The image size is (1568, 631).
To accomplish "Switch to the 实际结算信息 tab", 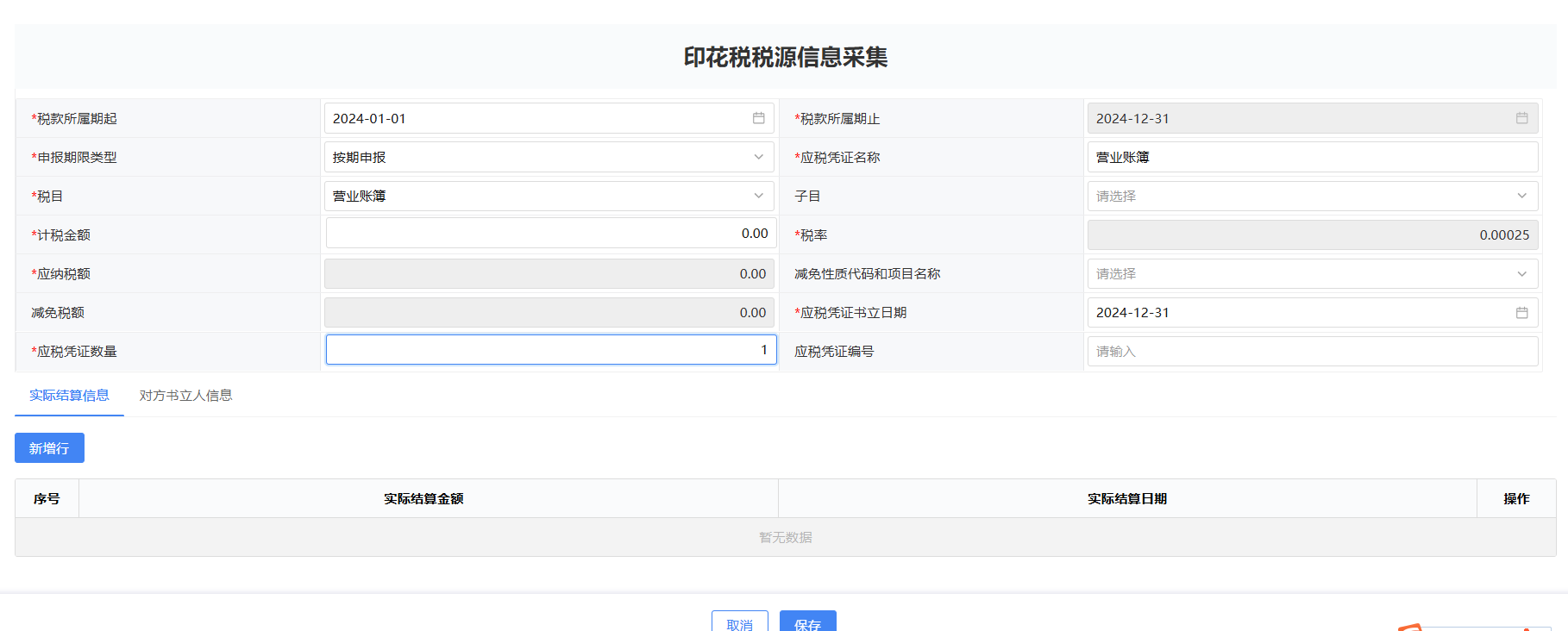I will 69,395.
